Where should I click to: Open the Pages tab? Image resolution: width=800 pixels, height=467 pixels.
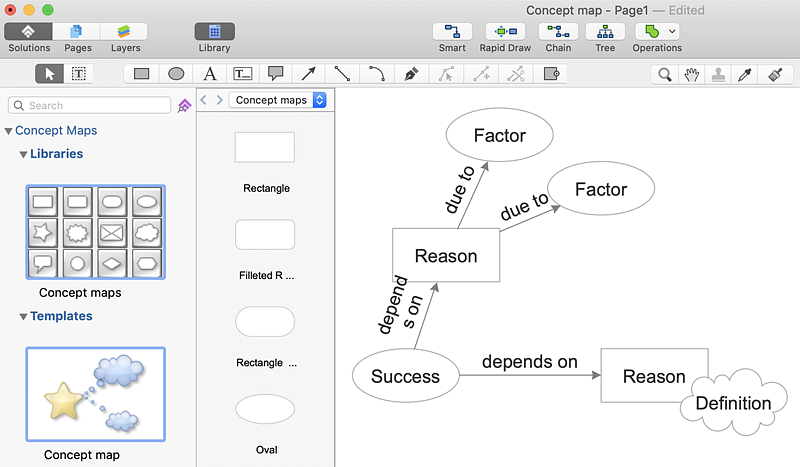[x=77, y=32]
